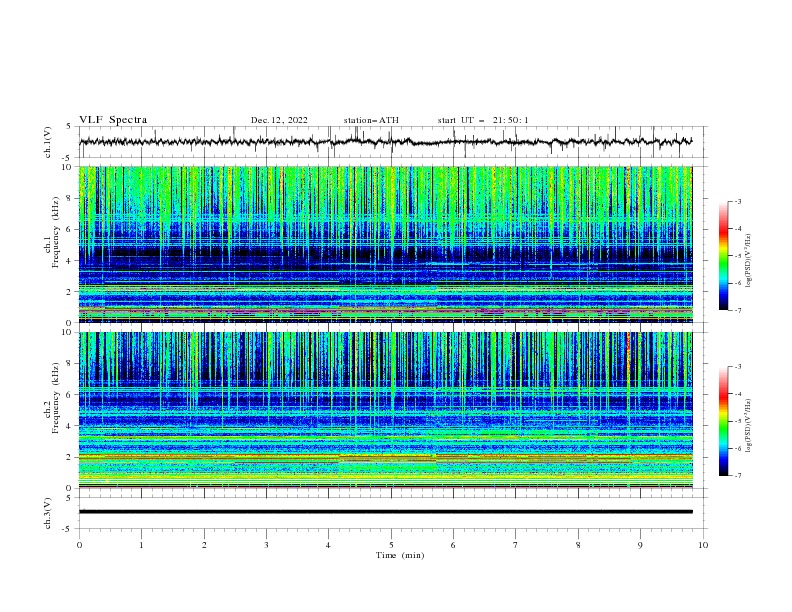
Task: Click time axis tick label "1"
Action: (x=141, y=545)
